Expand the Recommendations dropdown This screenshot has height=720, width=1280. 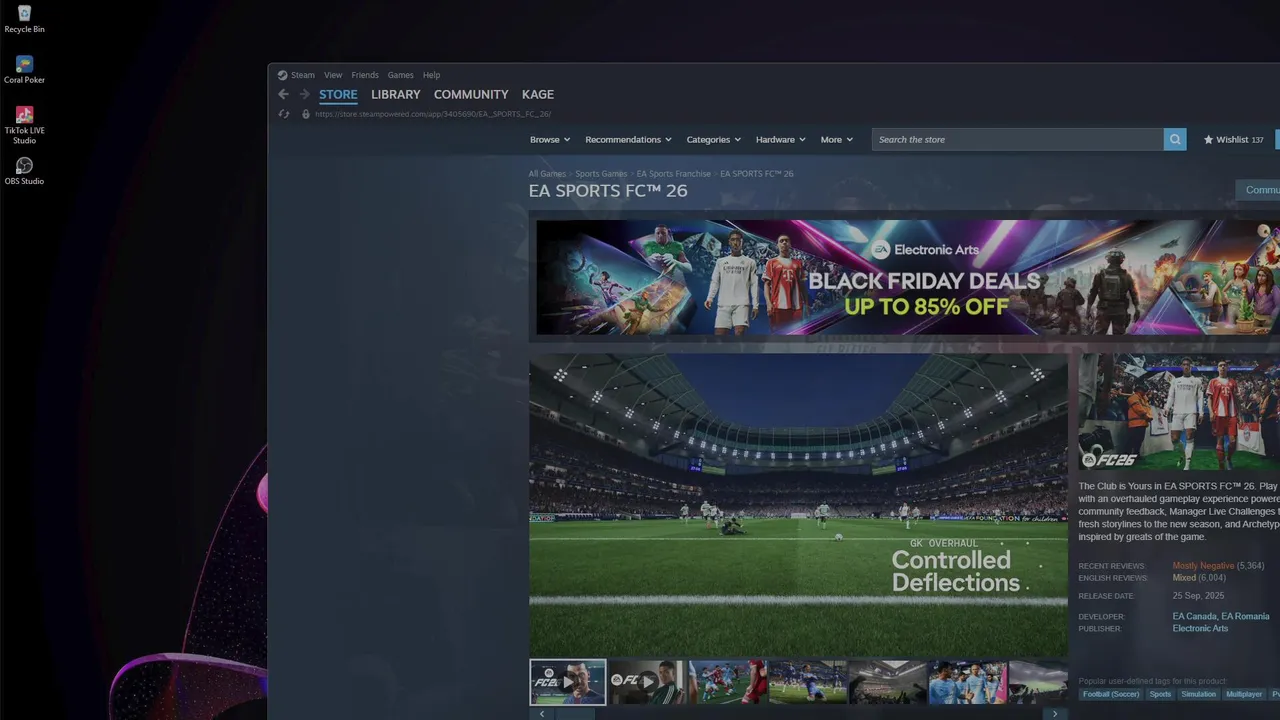[x=628, y=140]
